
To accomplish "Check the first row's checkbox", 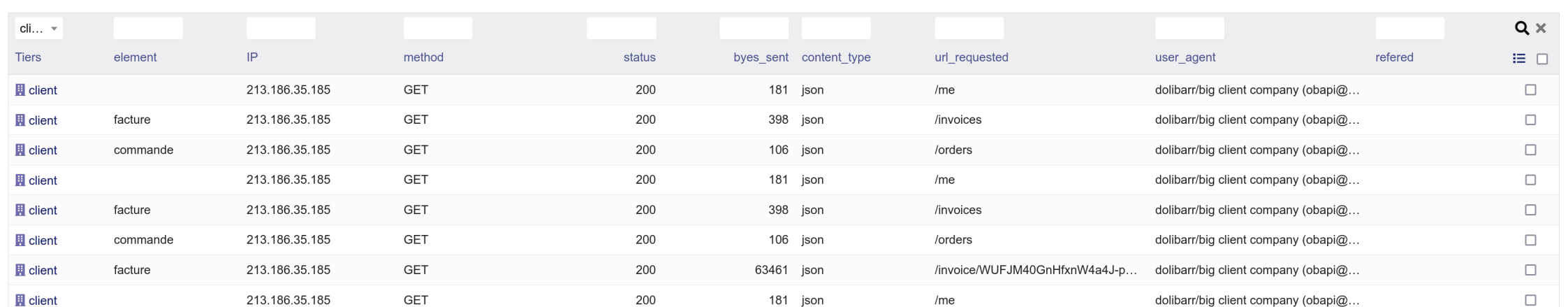I will click(x=1530, y=90).
